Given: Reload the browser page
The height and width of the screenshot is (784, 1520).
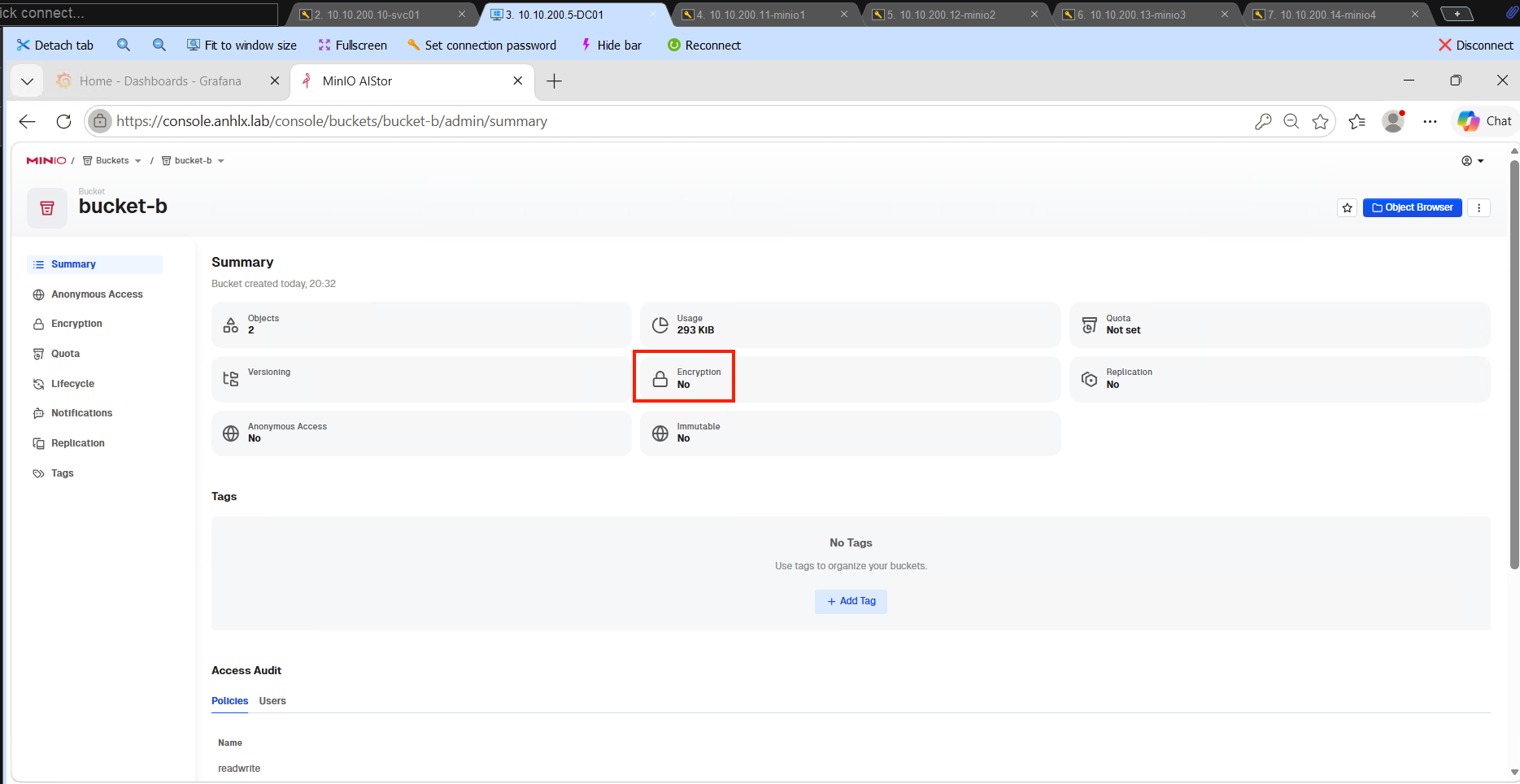Looking at the screenshot, I should coord(63,121).
